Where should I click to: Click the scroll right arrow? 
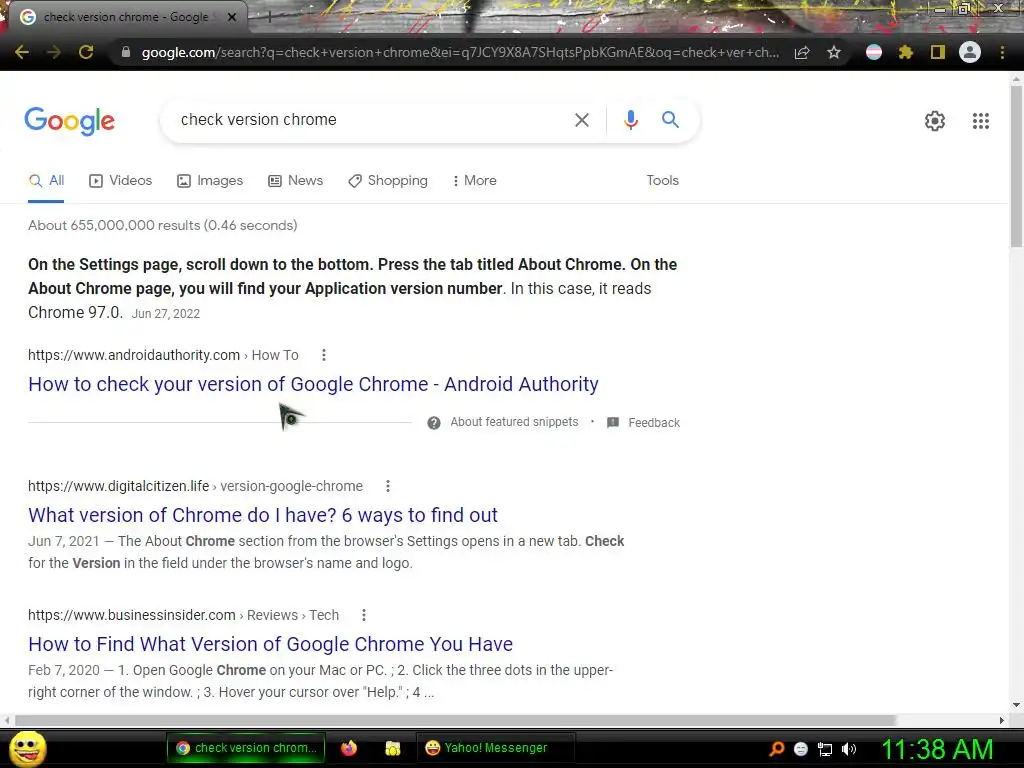pyautogui.click(x=1002, y=720)
